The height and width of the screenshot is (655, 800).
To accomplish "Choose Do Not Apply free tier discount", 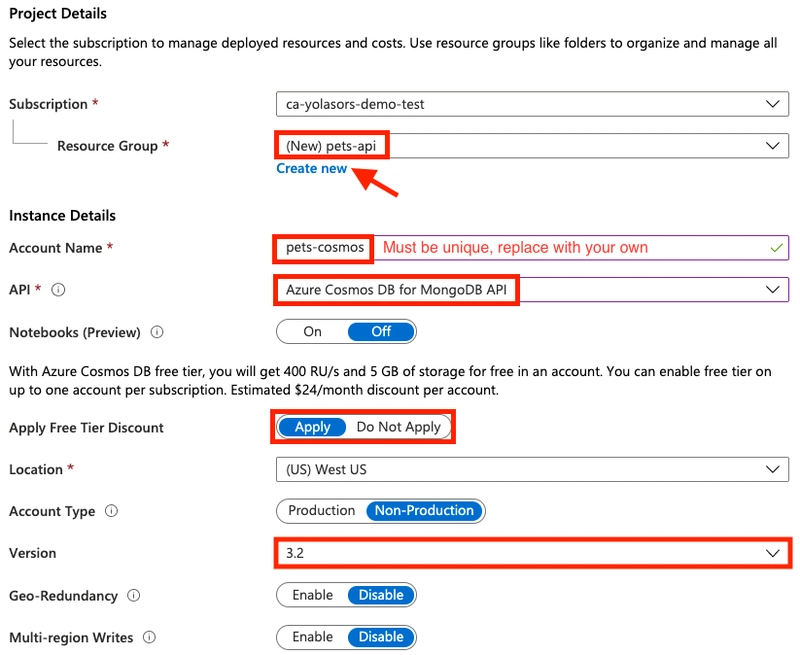I will 398,426.
